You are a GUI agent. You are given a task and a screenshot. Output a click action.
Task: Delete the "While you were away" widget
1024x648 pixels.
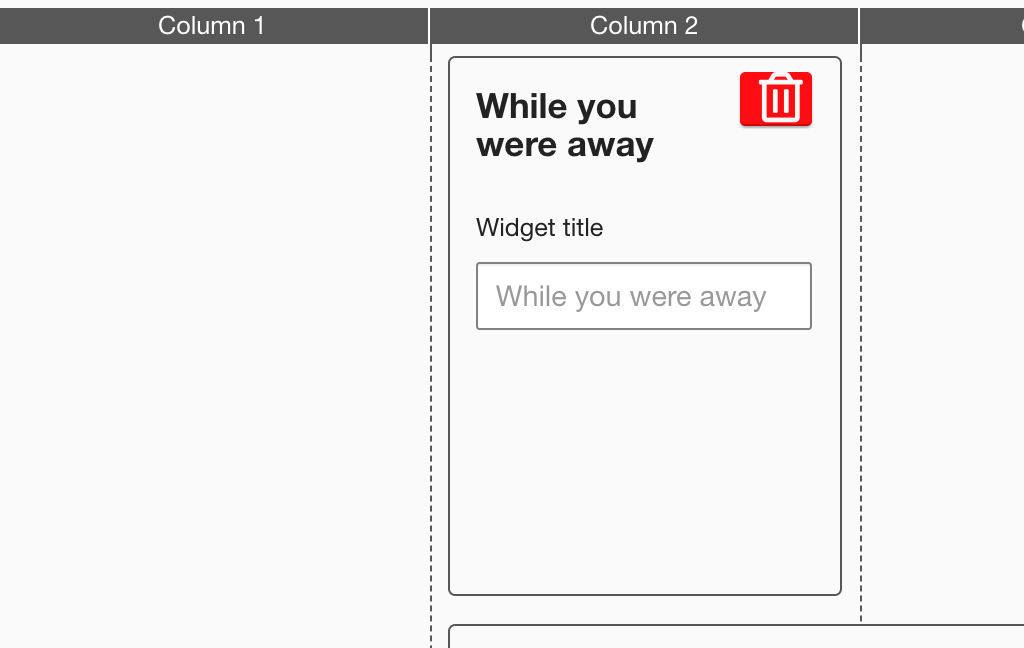coord(776,99)
